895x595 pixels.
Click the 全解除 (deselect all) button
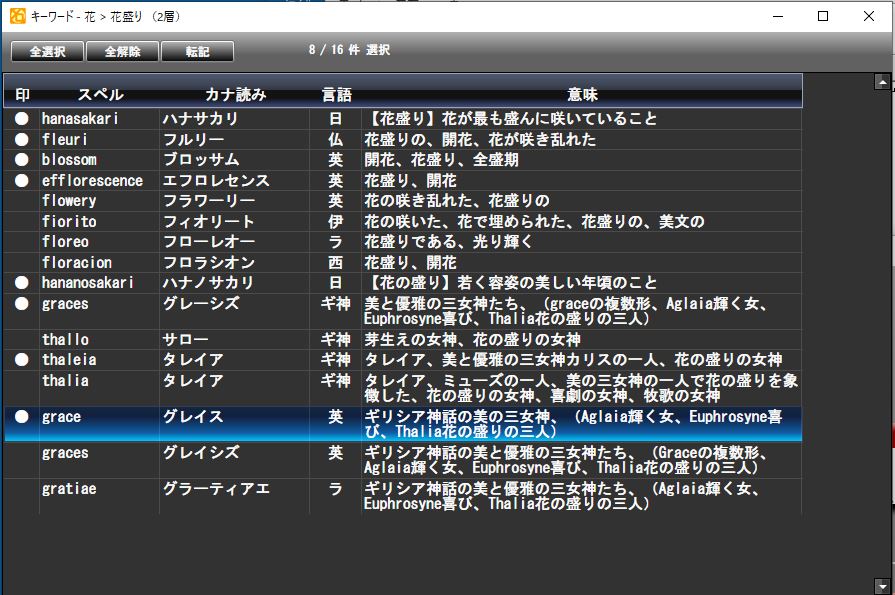[122, 51]
